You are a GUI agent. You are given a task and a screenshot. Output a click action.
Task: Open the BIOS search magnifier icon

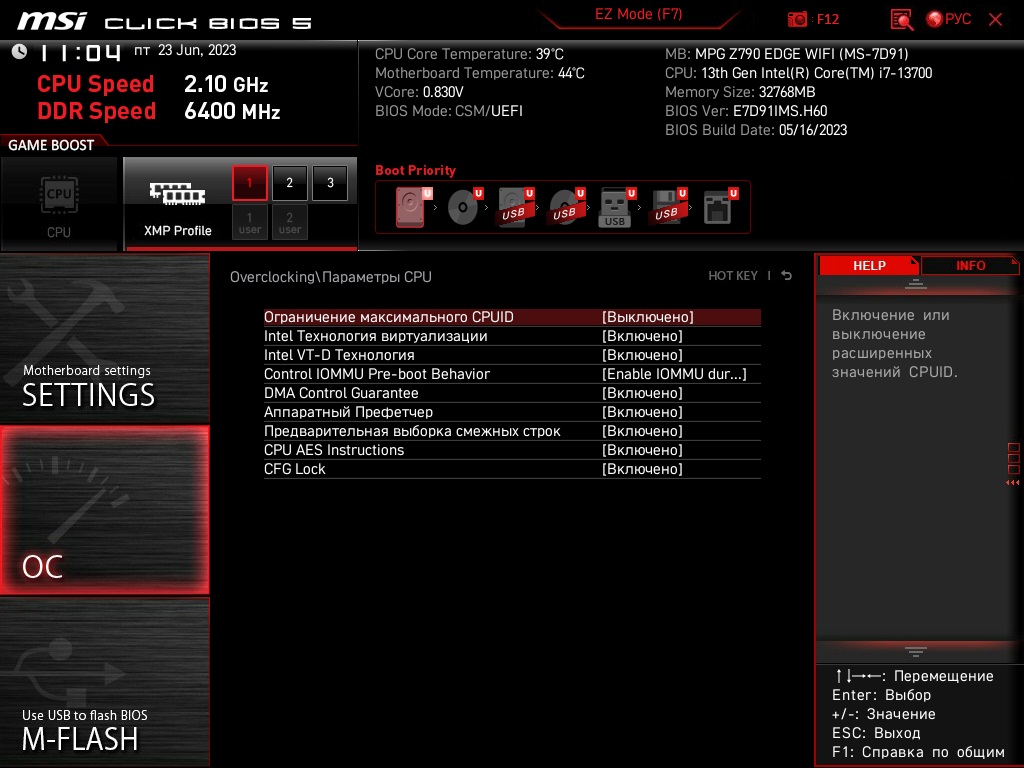click(902, 19)
